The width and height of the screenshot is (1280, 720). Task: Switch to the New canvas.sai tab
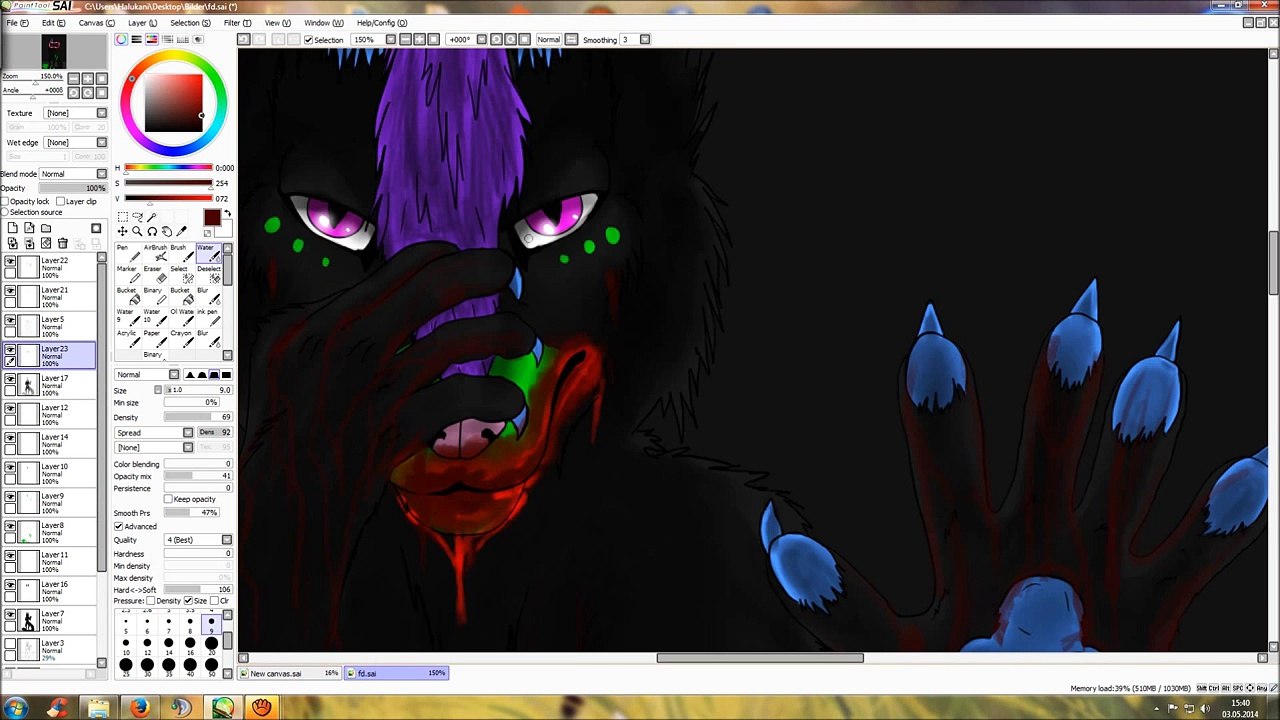pyautogui.click(x=276, y=673)
